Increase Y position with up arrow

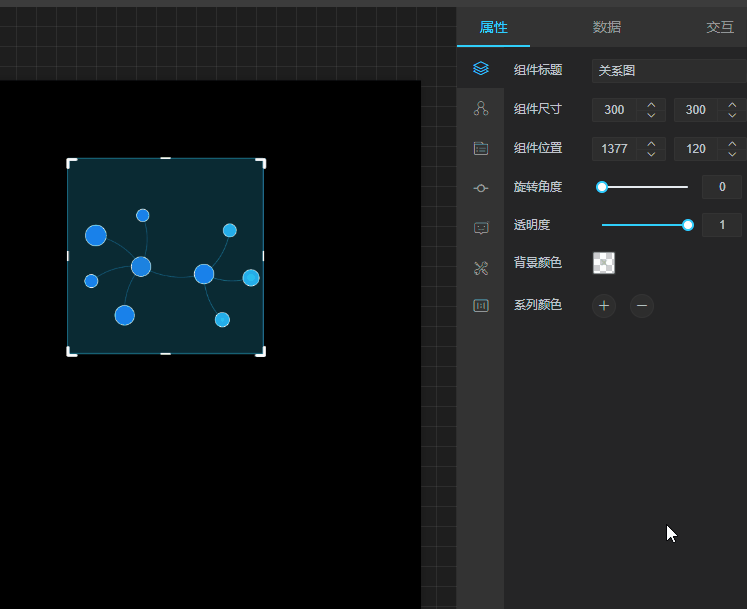pyautogui.click(x=732, y=143)
